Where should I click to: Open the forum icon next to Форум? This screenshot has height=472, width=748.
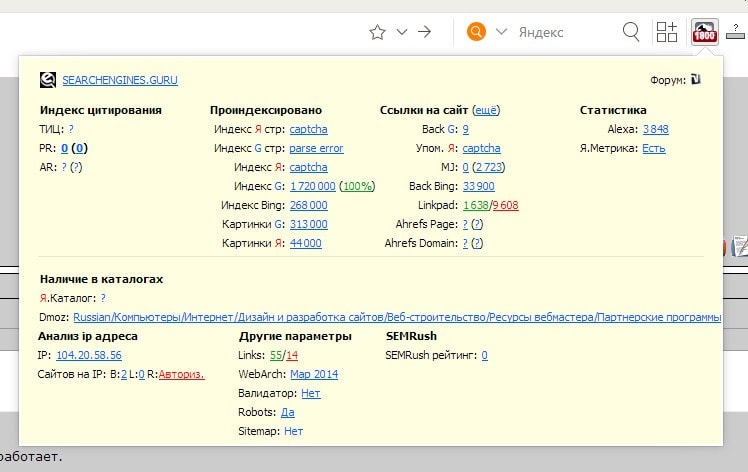tap(696, 80)
